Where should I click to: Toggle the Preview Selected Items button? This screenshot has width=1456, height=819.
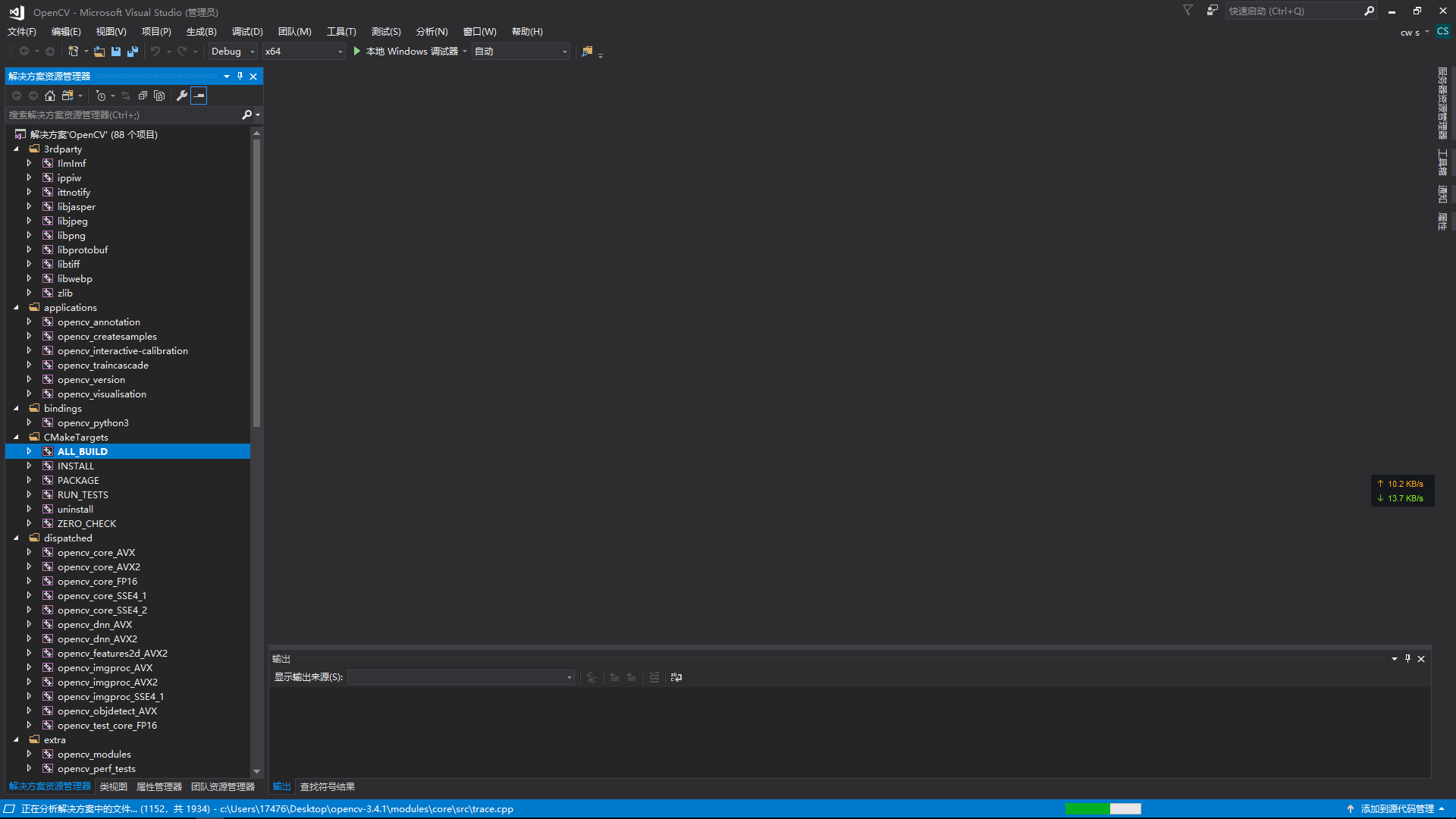point(199,96)
